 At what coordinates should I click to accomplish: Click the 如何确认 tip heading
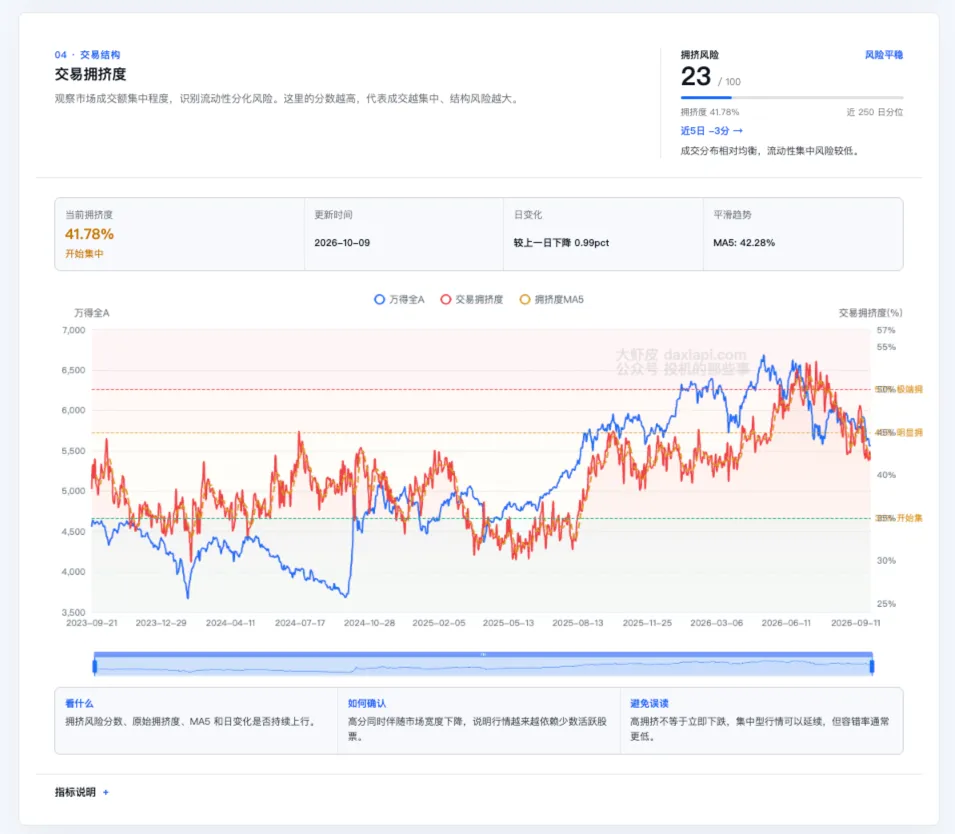point(367,703)
